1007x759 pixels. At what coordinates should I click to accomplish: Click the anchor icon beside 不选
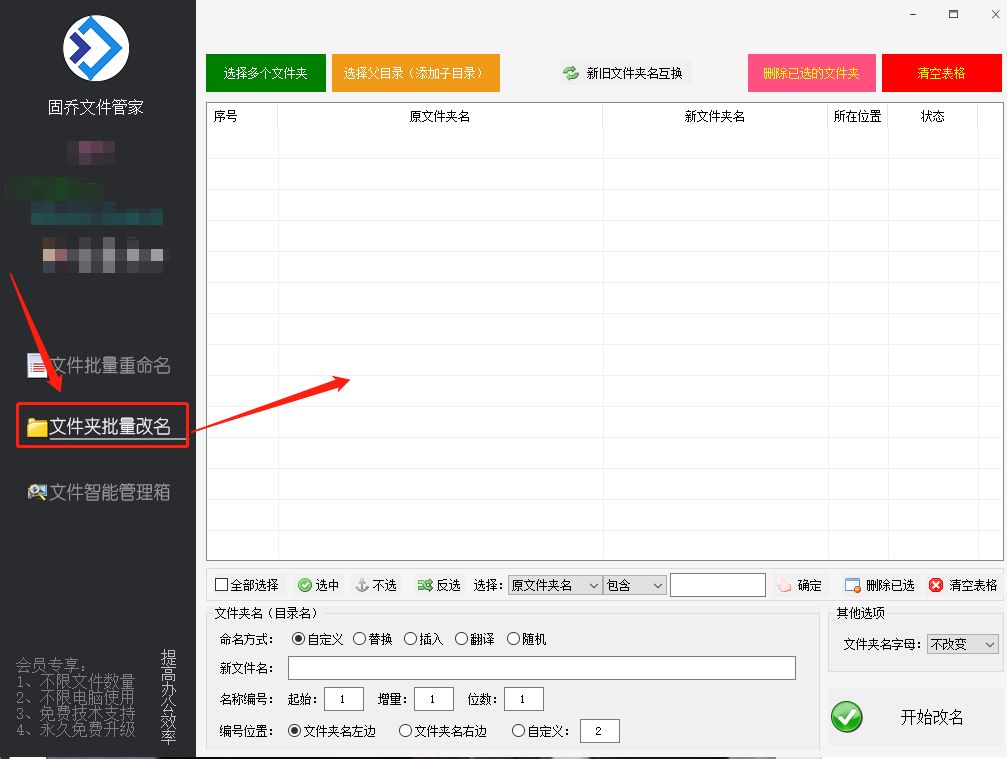362,585
